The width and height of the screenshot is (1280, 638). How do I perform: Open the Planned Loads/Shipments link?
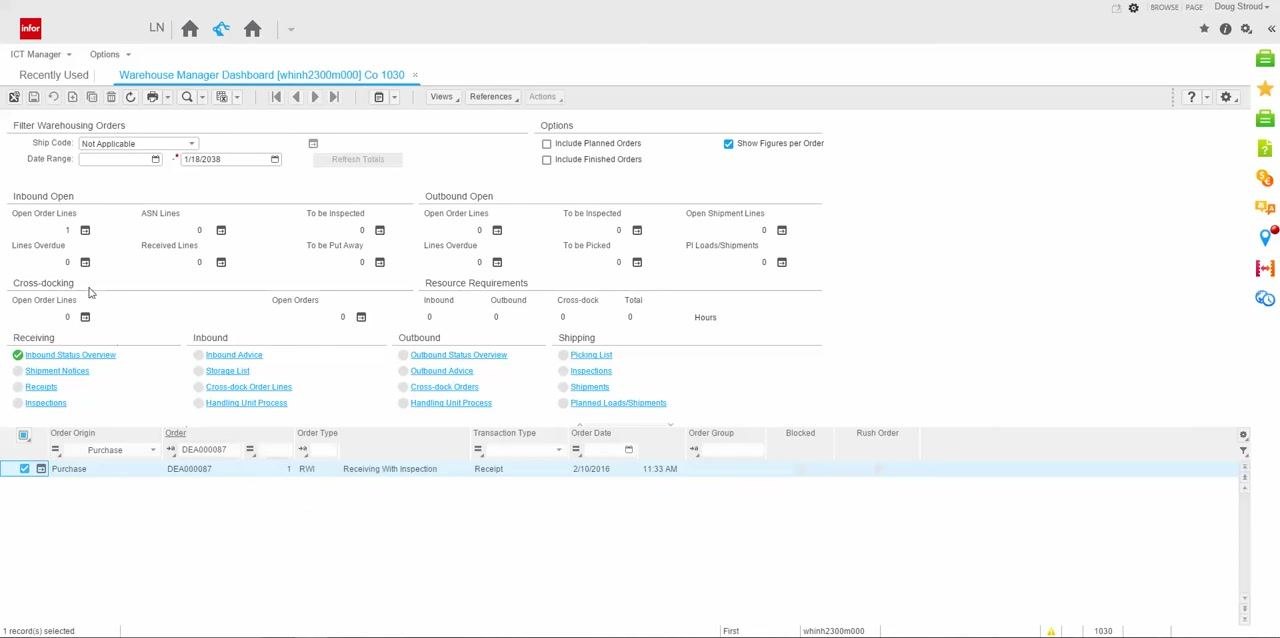pos(618,403)
